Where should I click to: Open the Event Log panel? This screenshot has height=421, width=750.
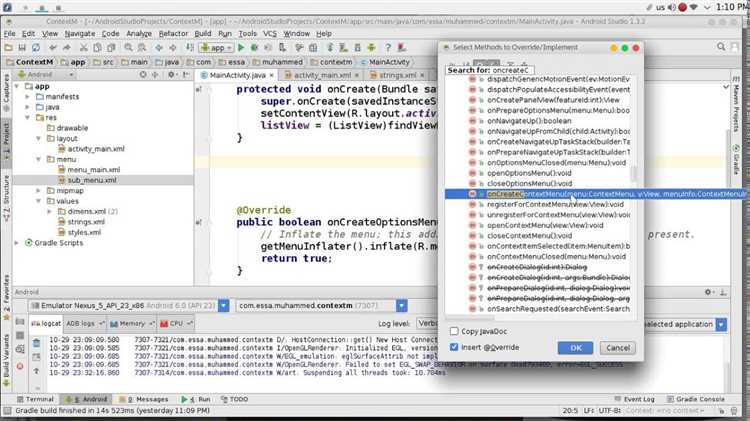[x=634, y=399]
